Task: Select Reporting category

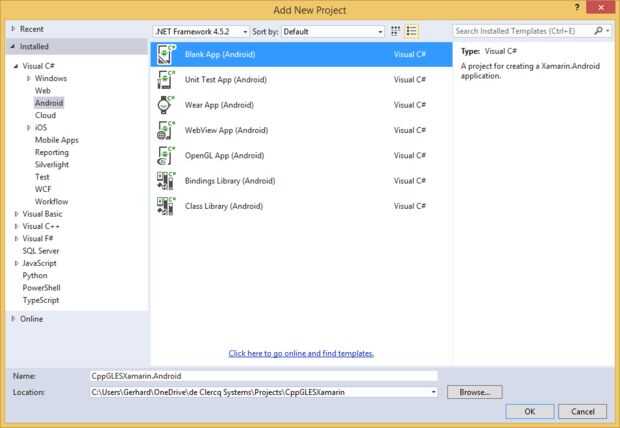Action: point(52,152)
